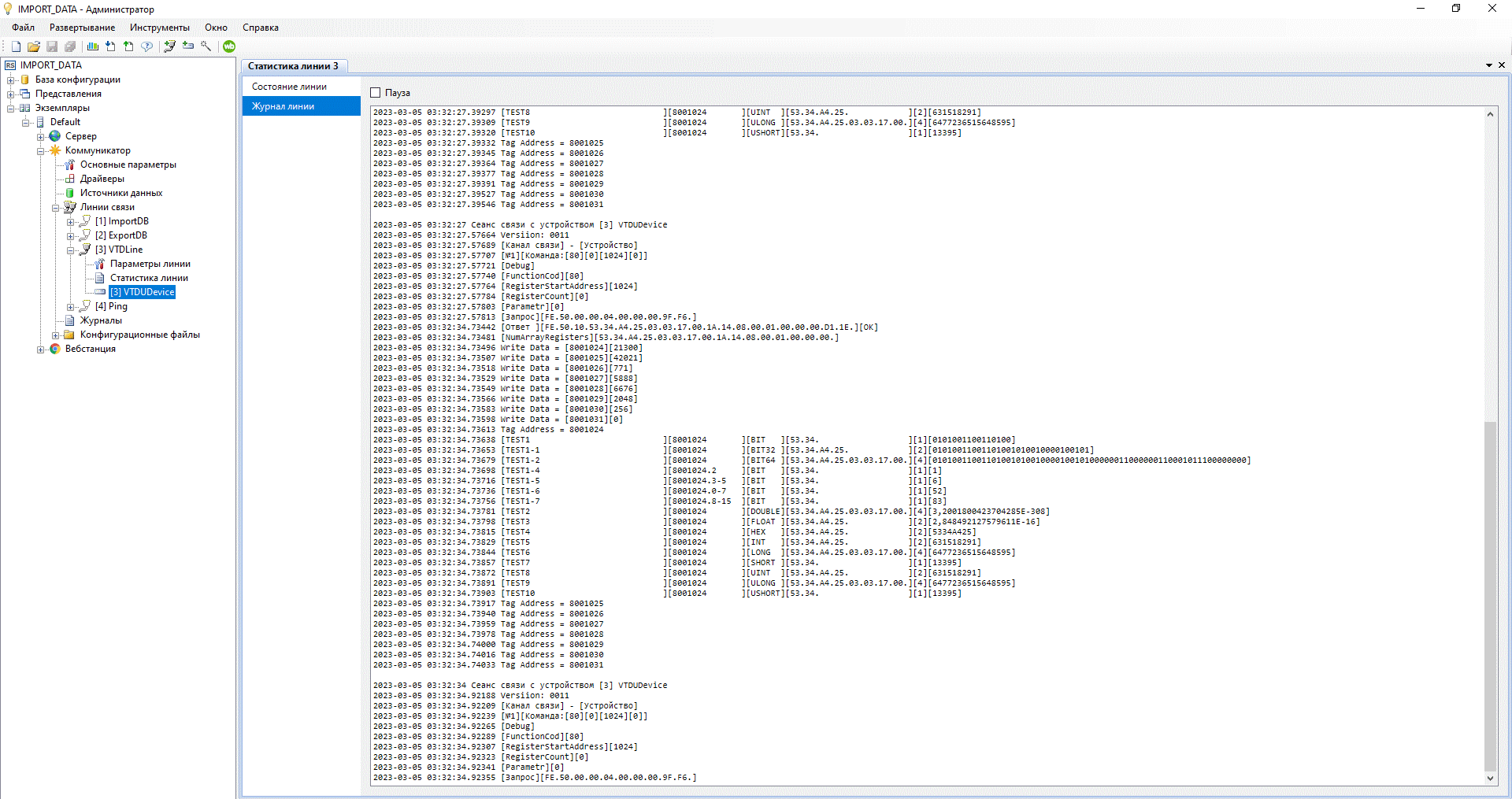
Task: Open the Развертывание menu
Action: pyautogui.click(x=82, y=28)
